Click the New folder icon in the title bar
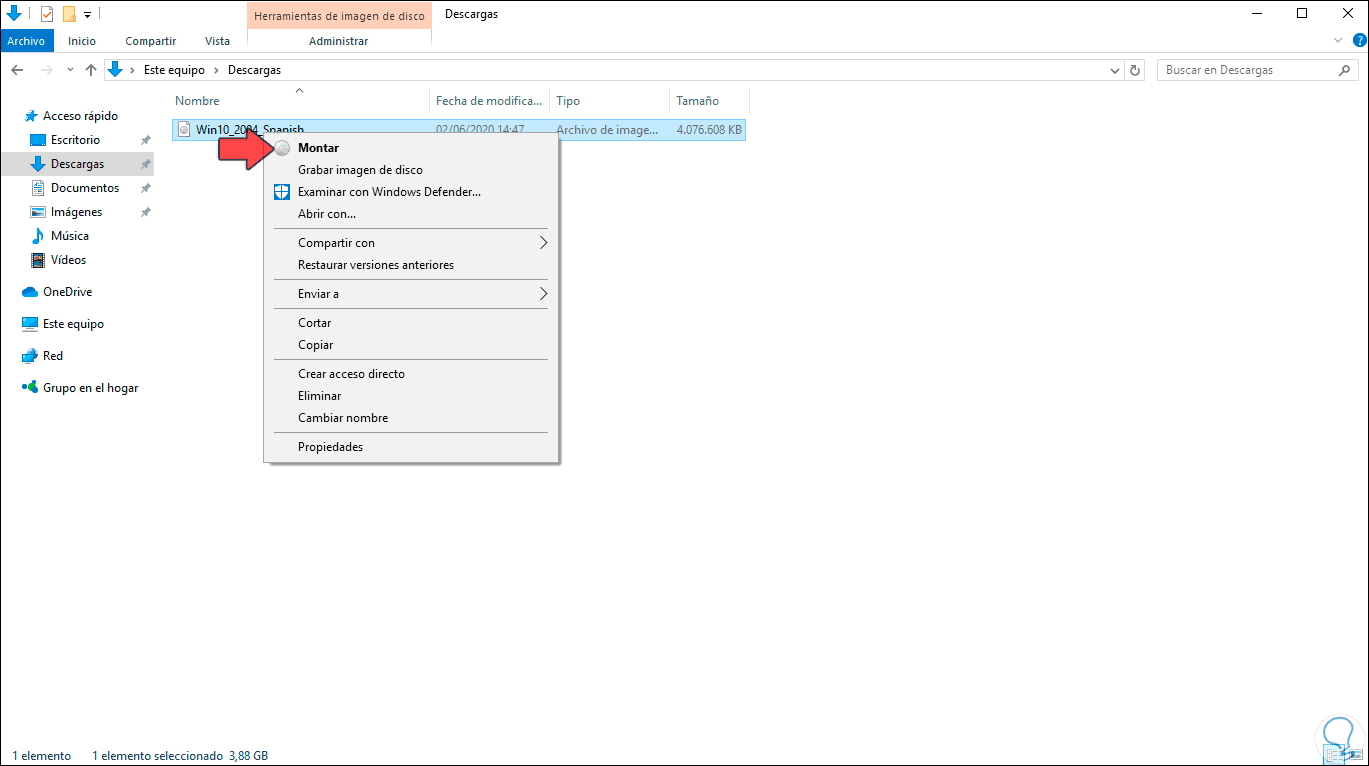The image size is (1369, 766). (69, 14)
